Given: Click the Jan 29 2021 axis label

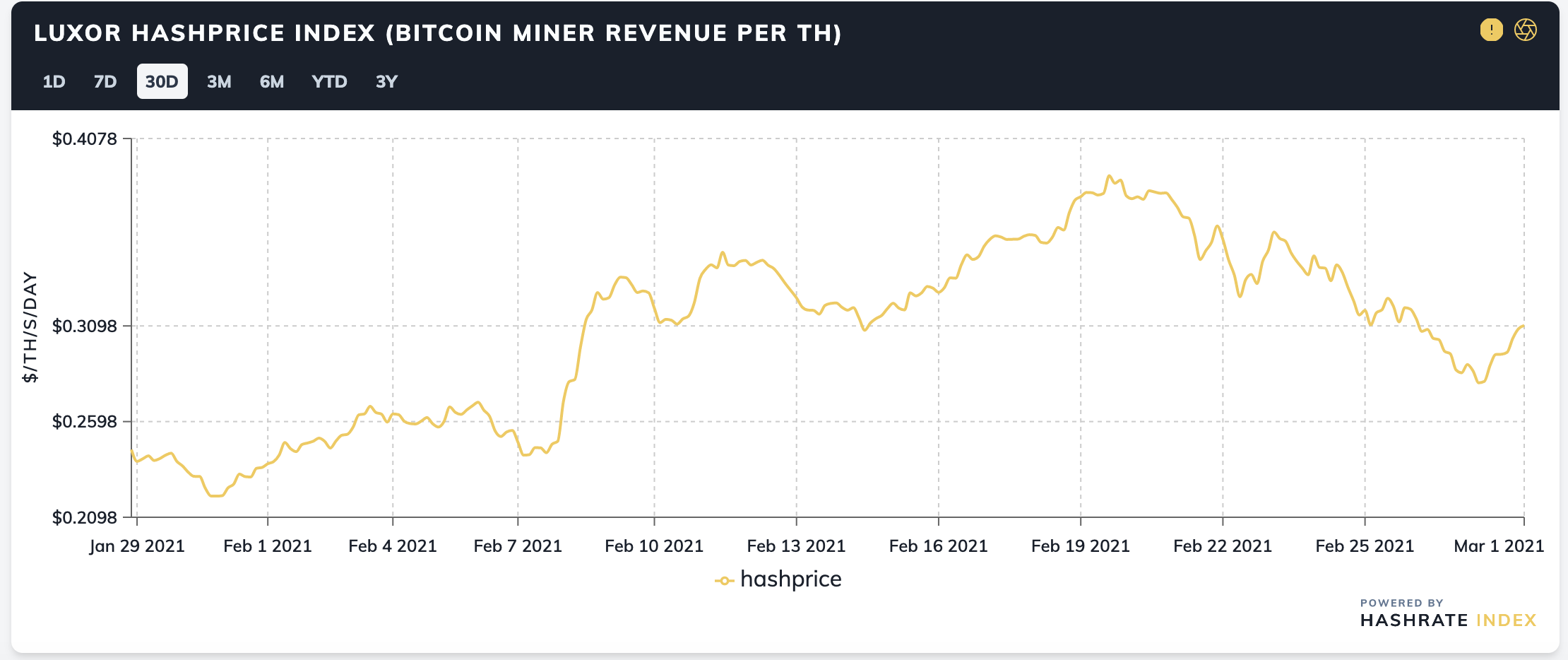Looking at the screenshot, I should click(x=137, y=546).
